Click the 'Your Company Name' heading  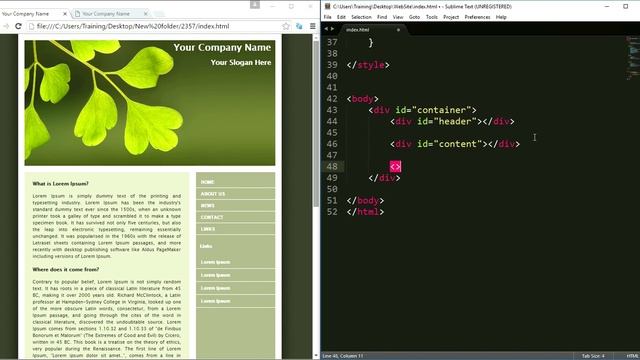[x=222, y=47]
